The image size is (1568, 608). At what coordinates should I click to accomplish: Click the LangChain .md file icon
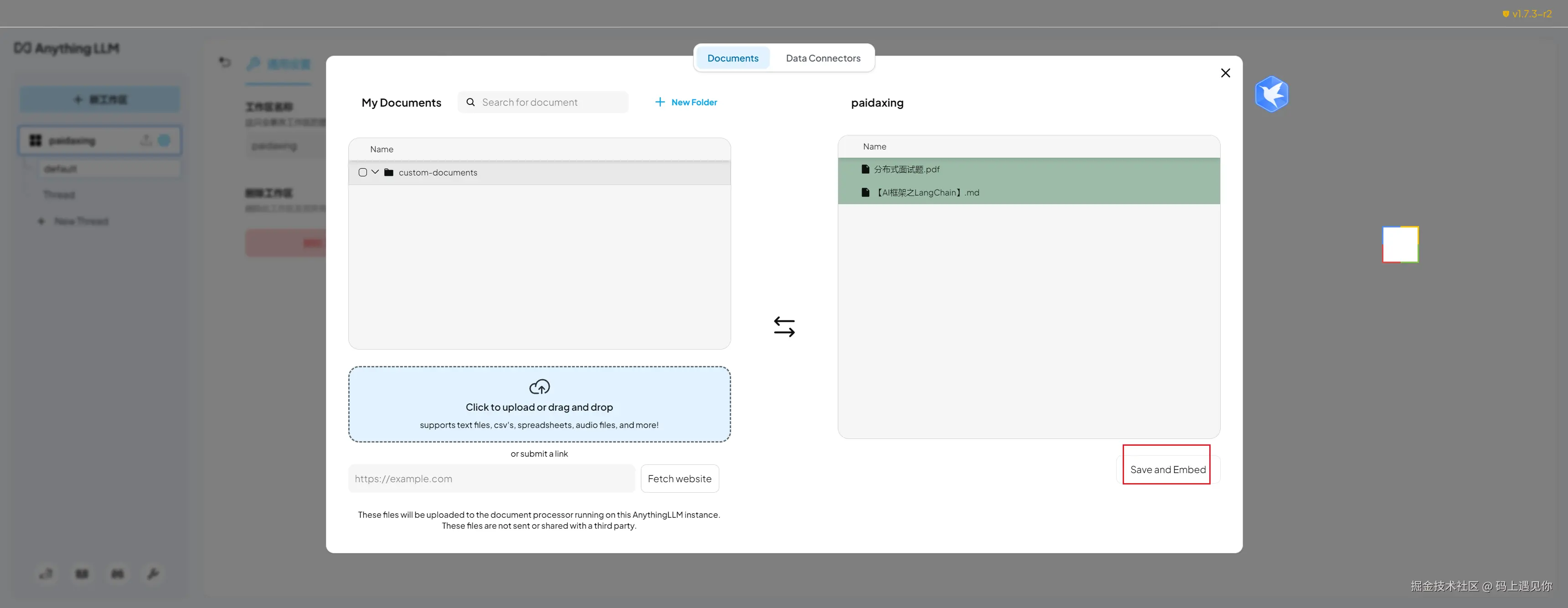point(865,192)
